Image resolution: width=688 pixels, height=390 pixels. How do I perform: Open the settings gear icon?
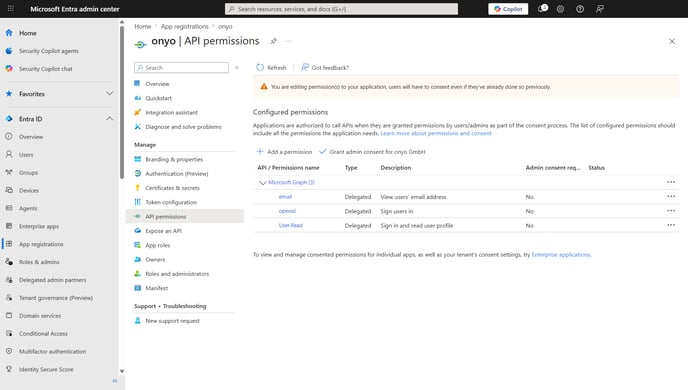tap(560, 9)
